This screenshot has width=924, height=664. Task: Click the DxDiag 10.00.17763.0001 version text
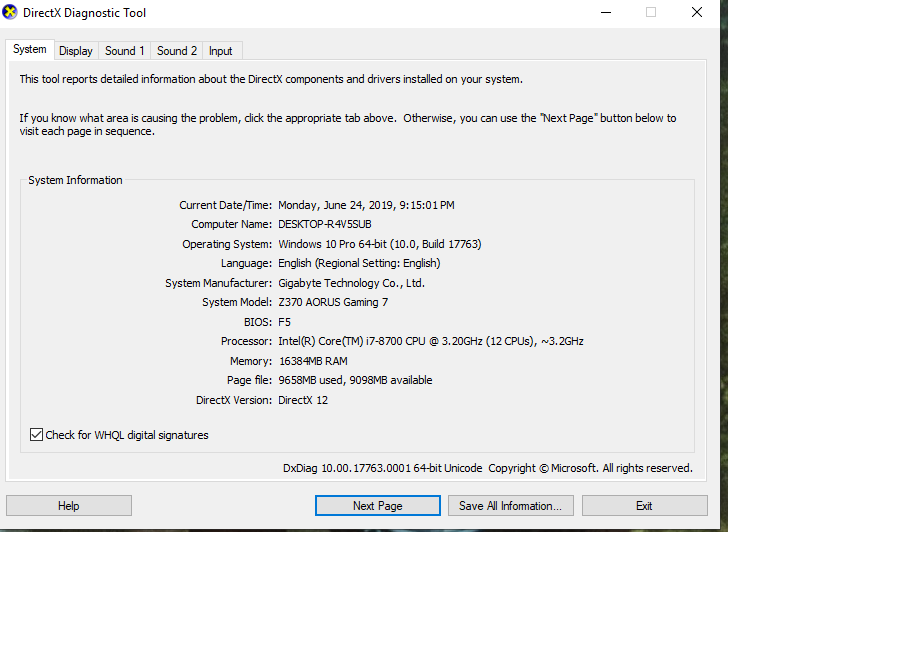382,468
